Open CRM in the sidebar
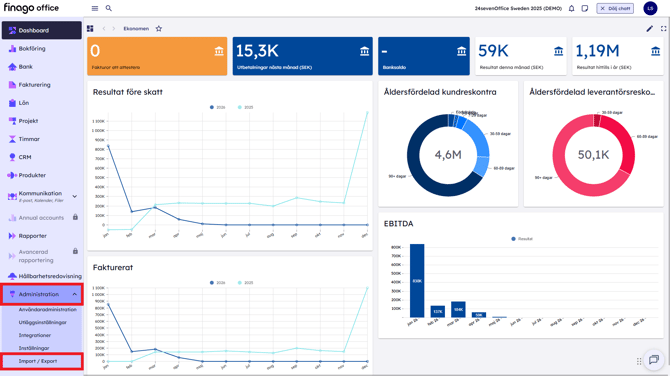Image resolution: width=670 pixels, height=376 pixels. tap(41, 157)
